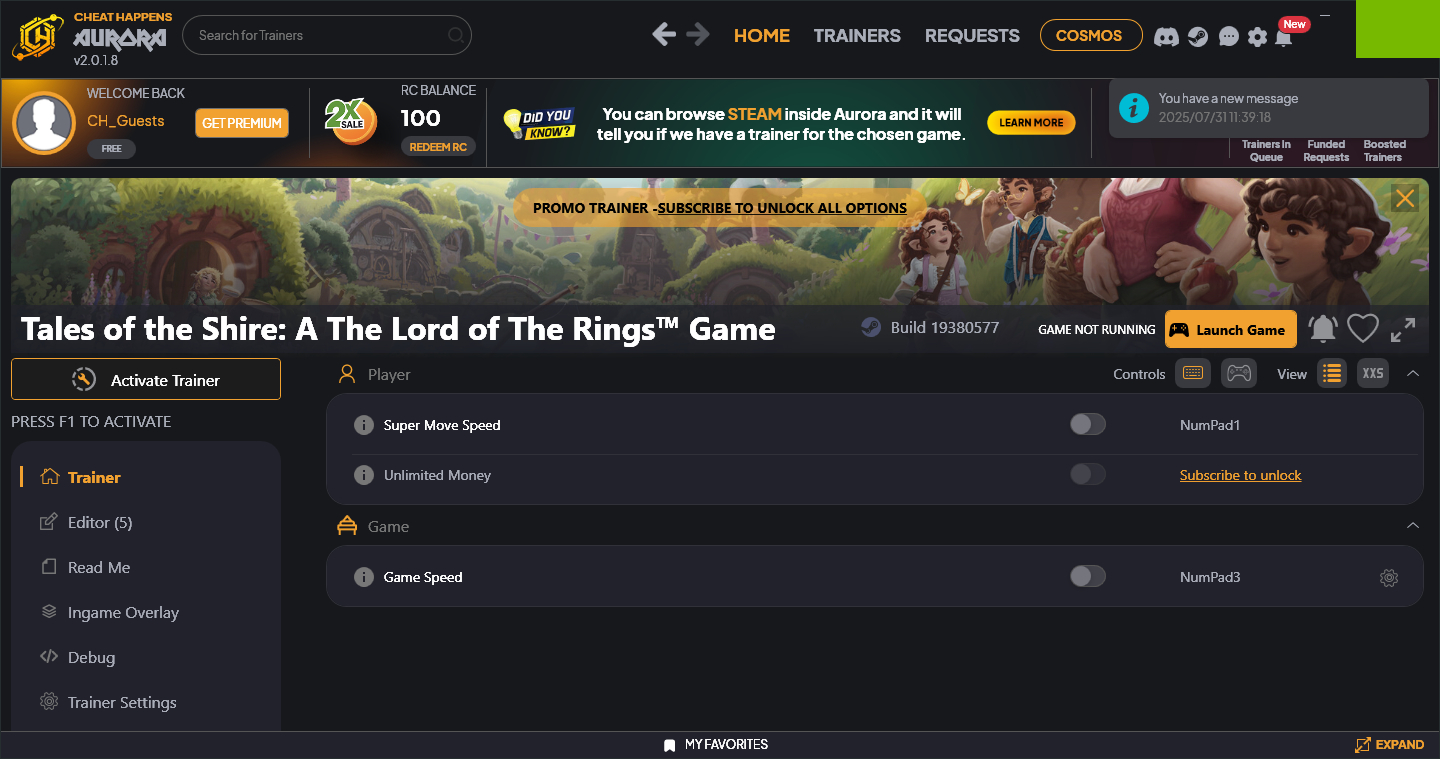Switch controls to gamepad icon

click(1239, 374)
